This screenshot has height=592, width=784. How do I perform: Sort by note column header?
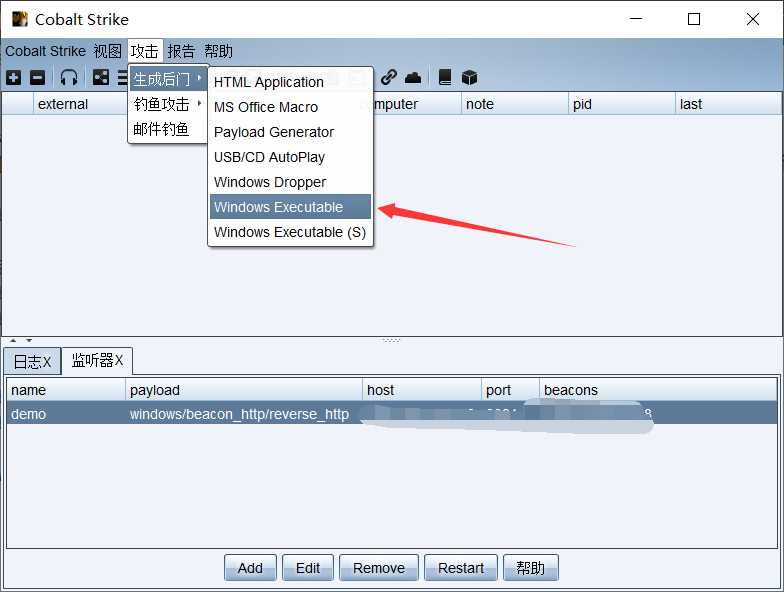coord(514,104)
